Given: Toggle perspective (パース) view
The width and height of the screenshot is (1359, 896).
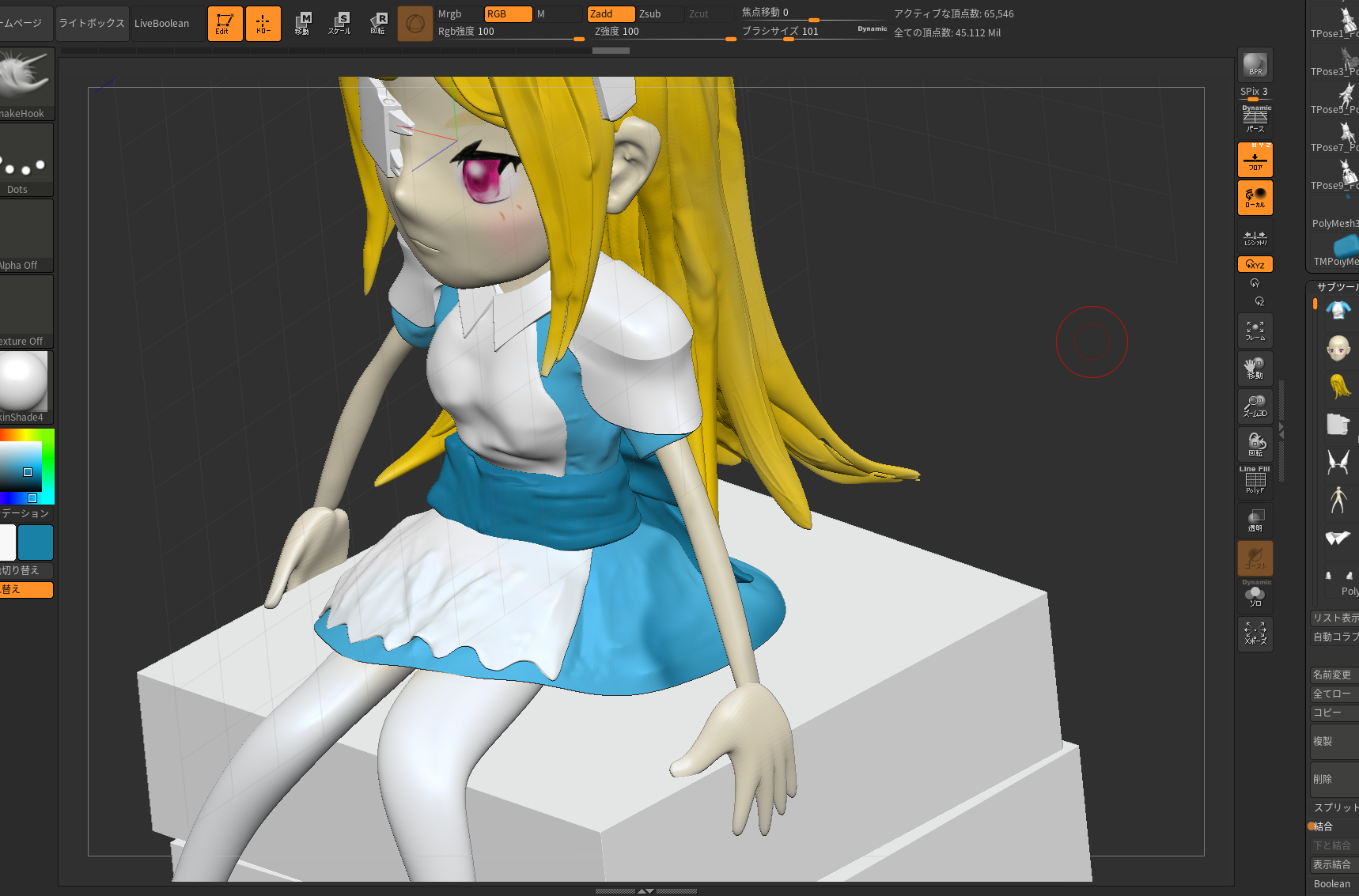Looking at the screenshot, I should 1255,120.
